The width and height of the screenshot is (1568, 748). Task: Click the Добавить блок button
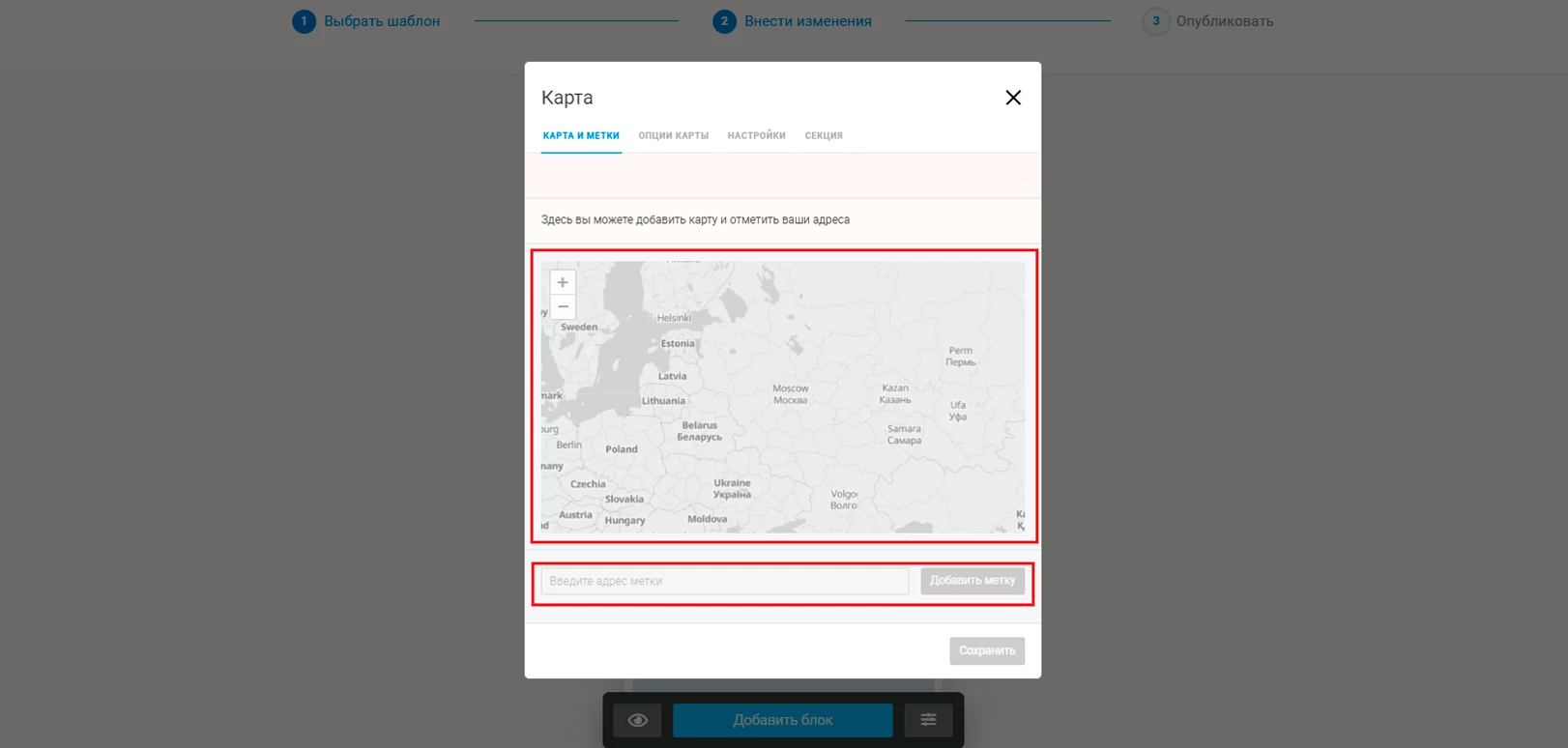783,720
